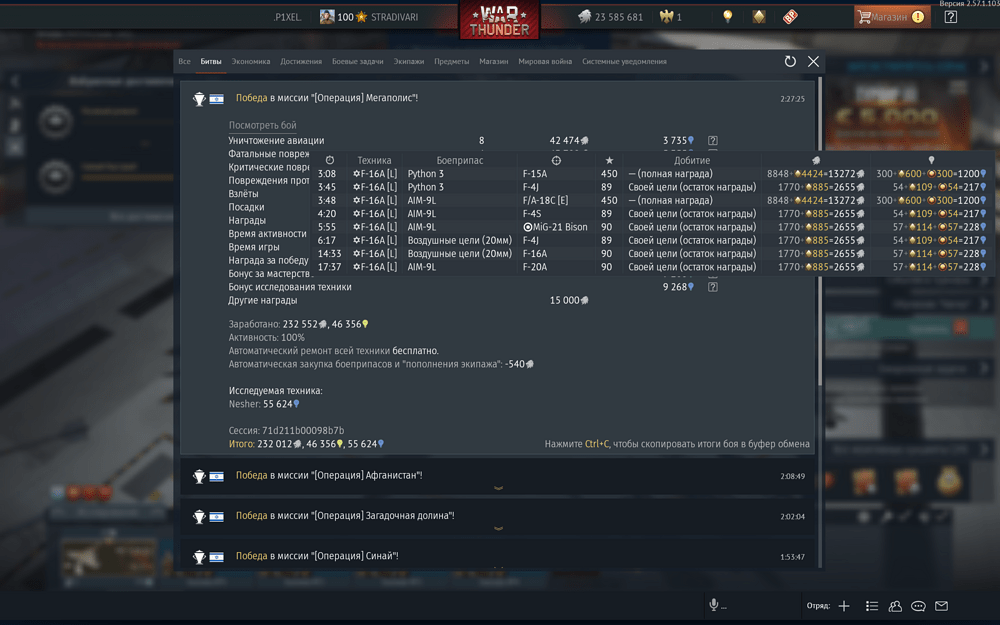Click the BP battle pass icon
Screen dimensions: 1000x625
[790, 17]
